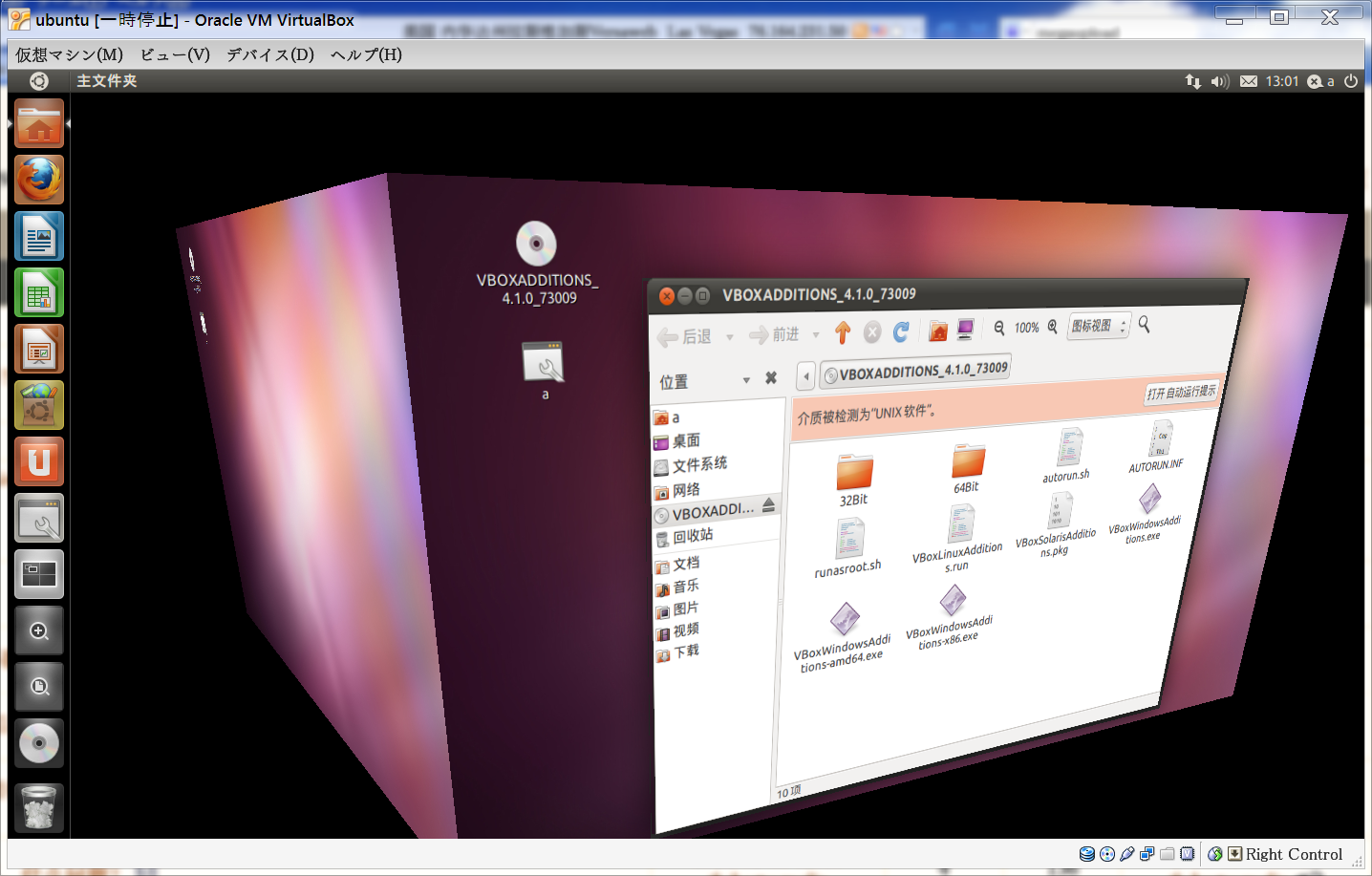This screenshot has width=1372, height=876.
Task: Open the network indicator in the top panel
Action: (x=1193, y=81)
